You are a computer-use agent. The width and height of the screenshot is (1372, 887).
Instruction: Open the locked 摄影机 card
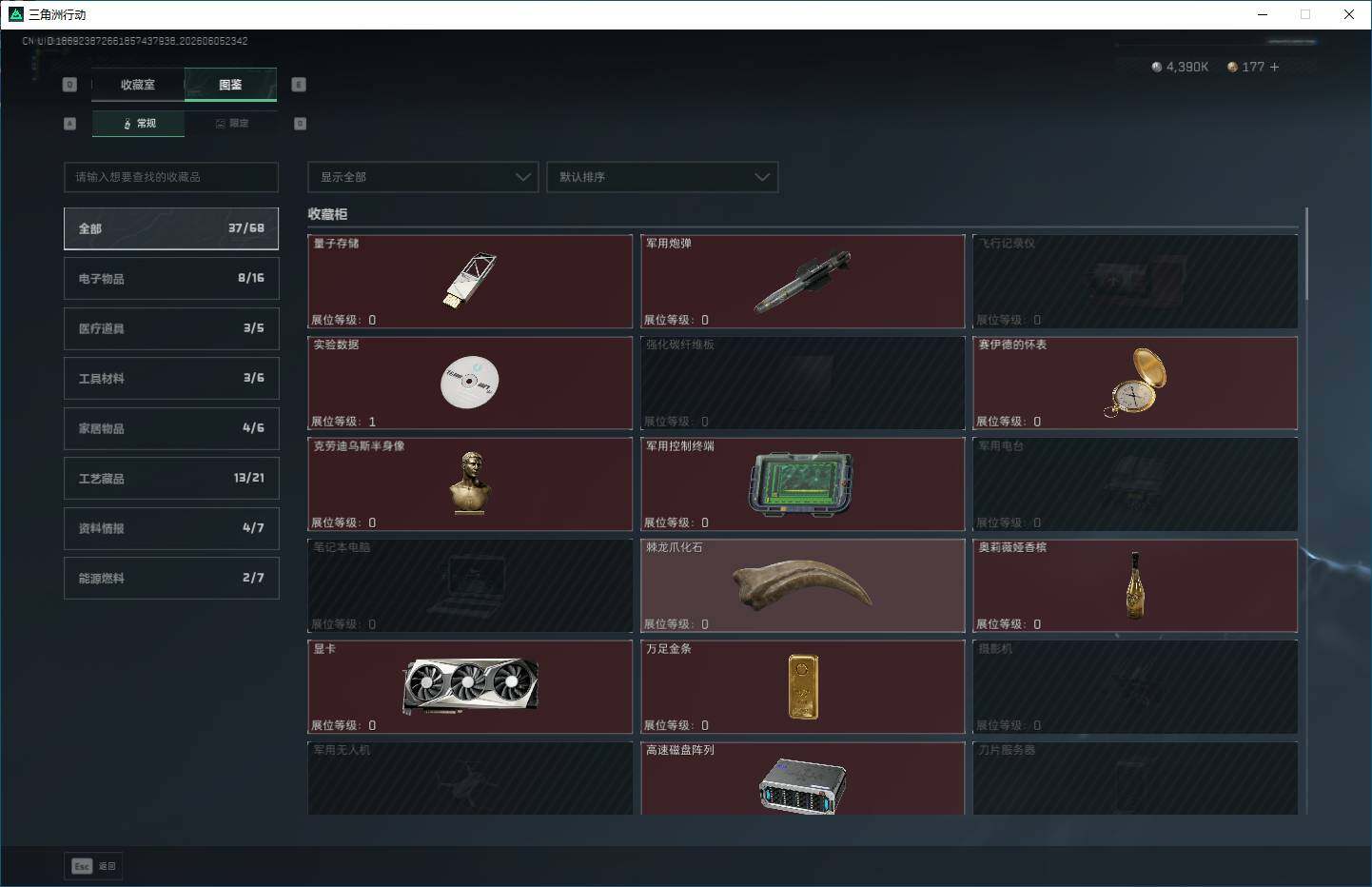point(1135,687)
